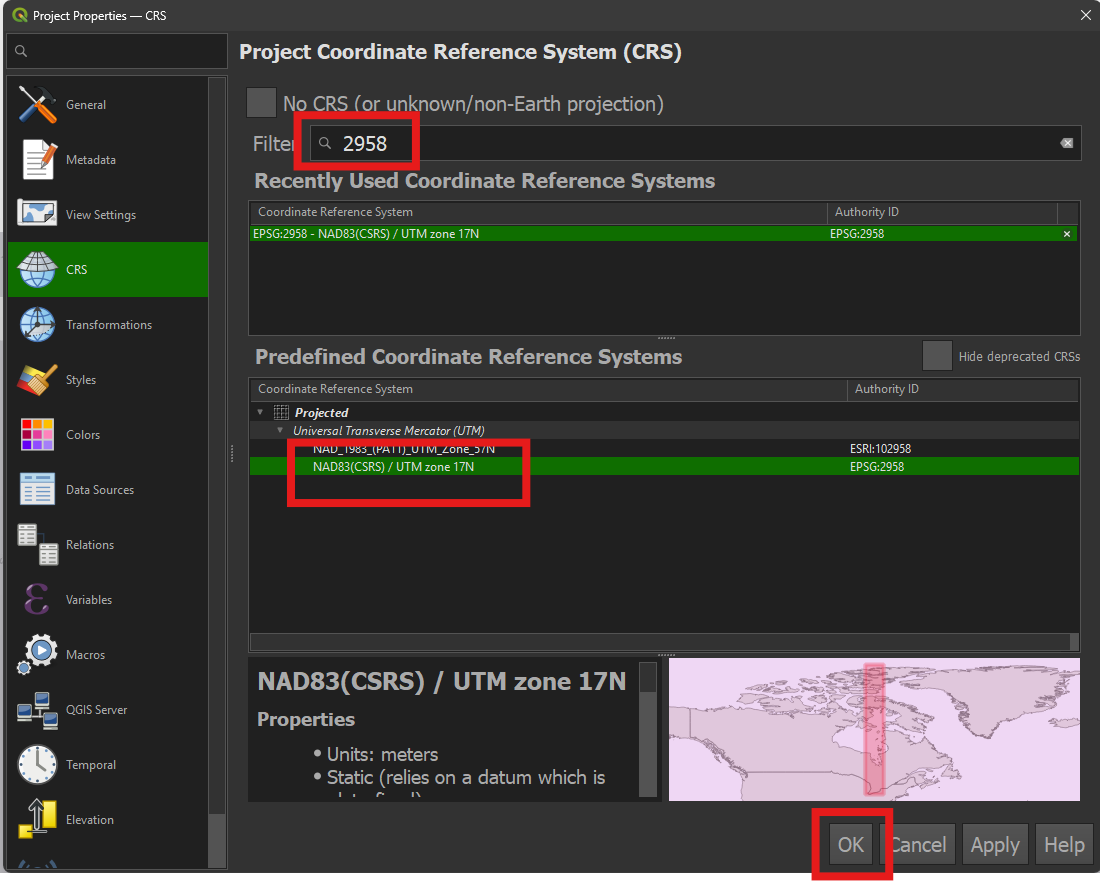Open the Variables tab label
The height and width of the screenshot is (881, 1100).
click(x=89, y=600)
